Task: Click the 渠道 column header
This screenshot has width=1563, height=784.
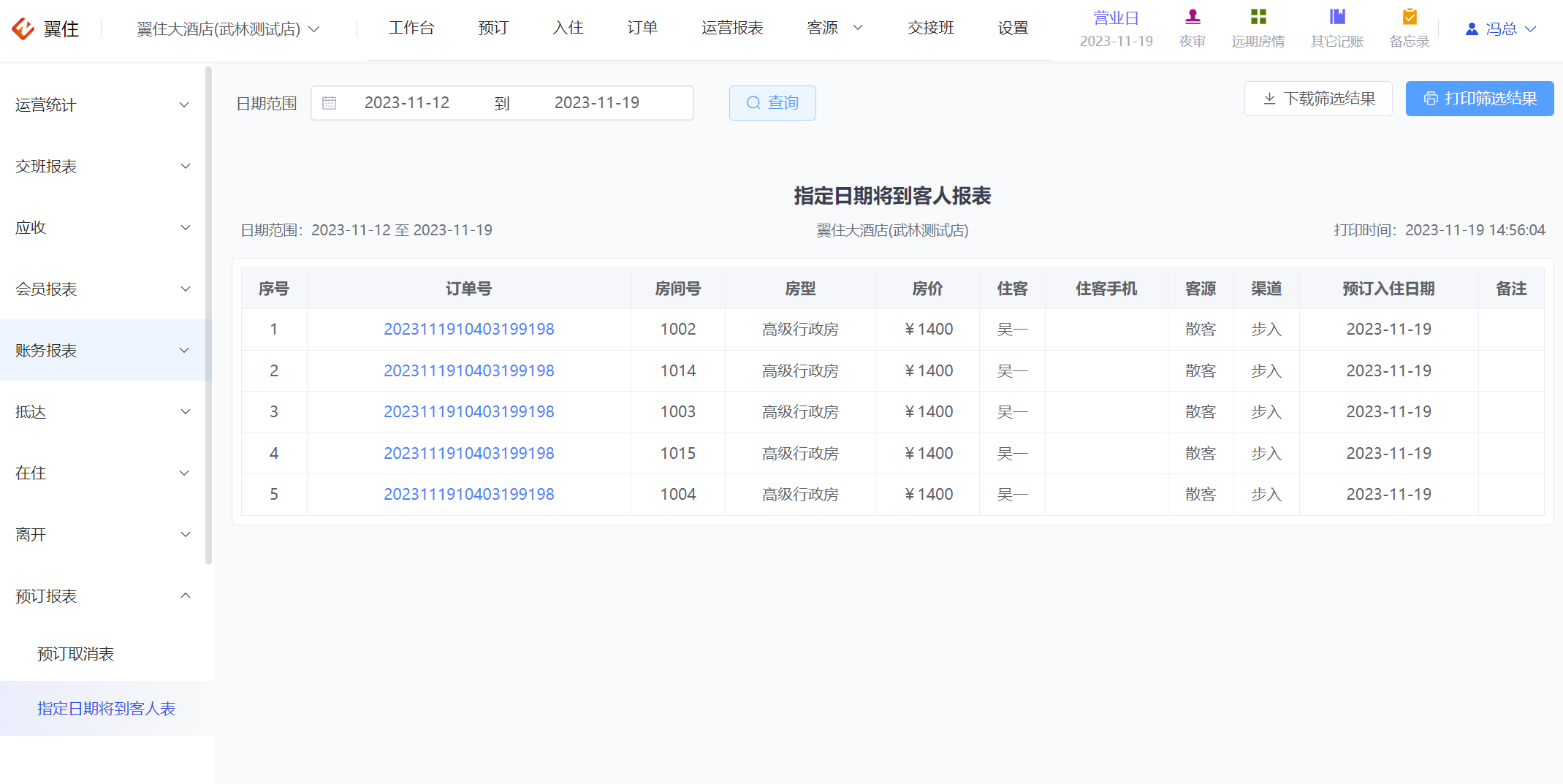Action: tap(1266, 289)
